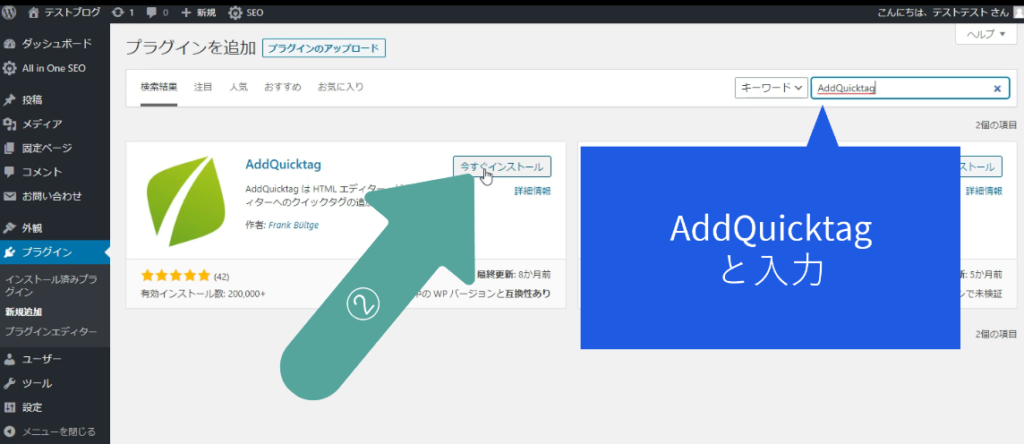Click 今すぐインストール for AddQuicktag

pos(502,166)
